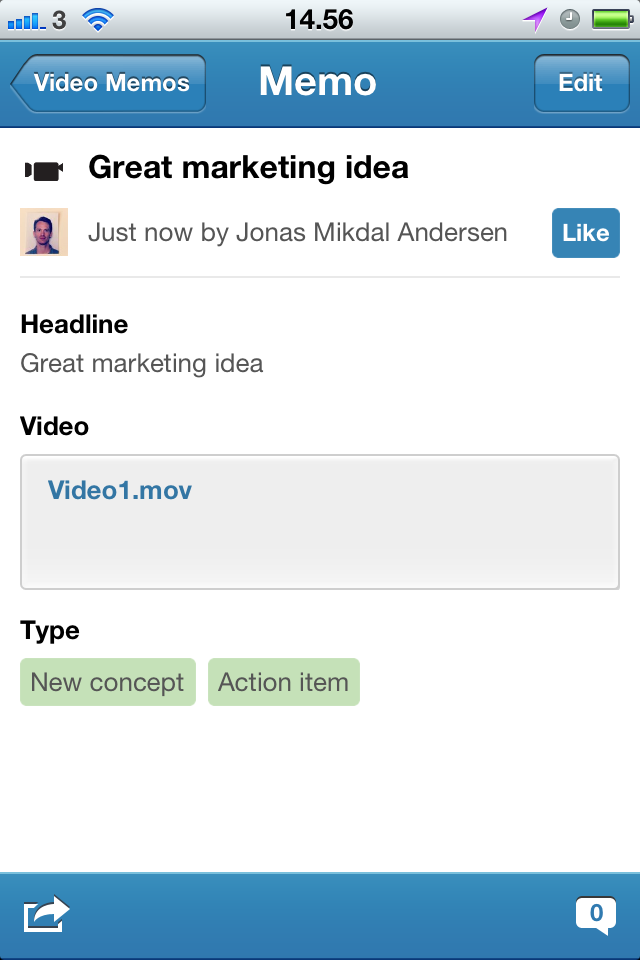Open the Video1.mov file link

(x=120, y=490)
